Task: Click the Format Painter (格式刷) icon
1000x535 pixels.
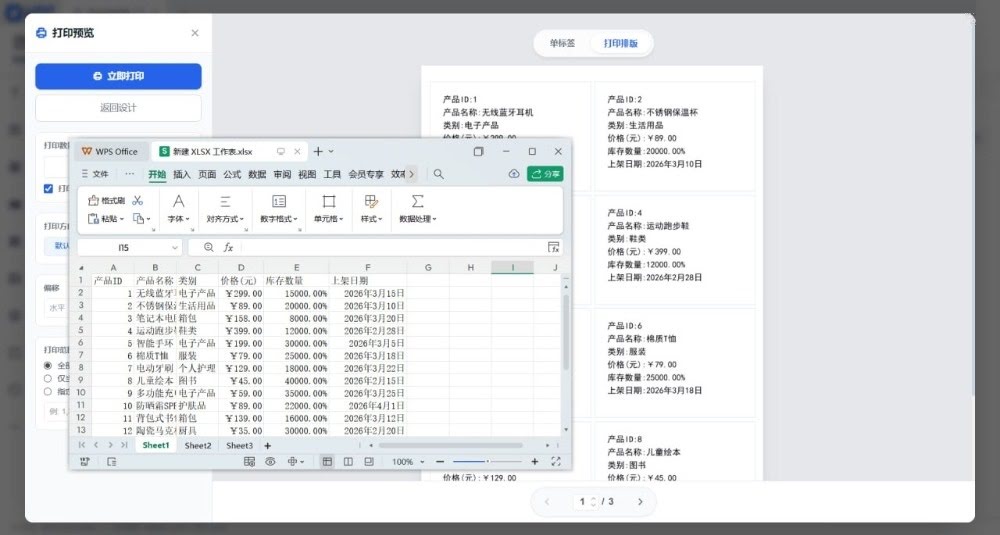Action: (x=93, y=201)
